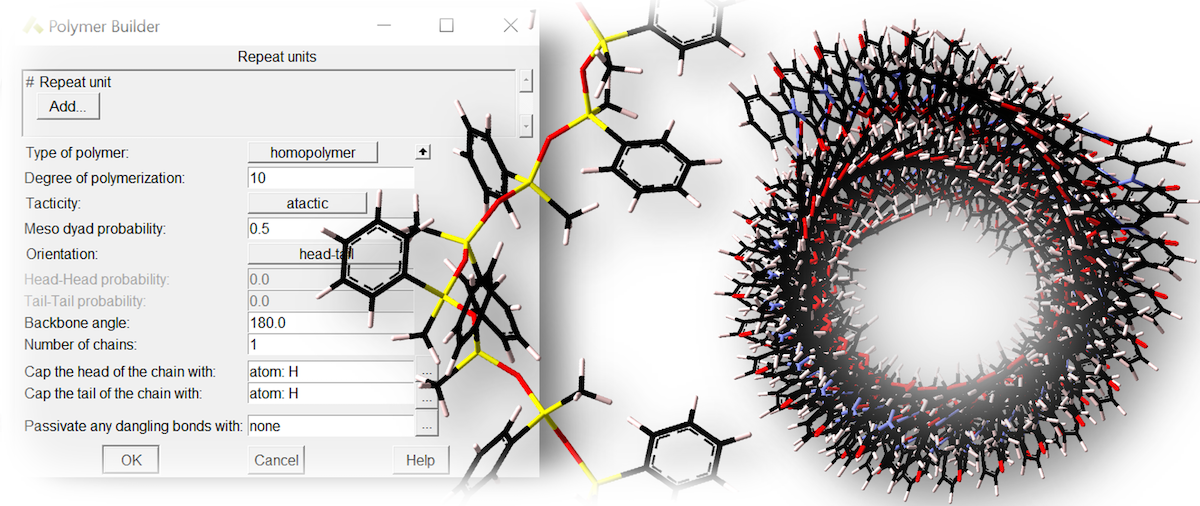Open browse button for head cap
The width and height of the screenshot is (1200, 506).
coord(427,373)
